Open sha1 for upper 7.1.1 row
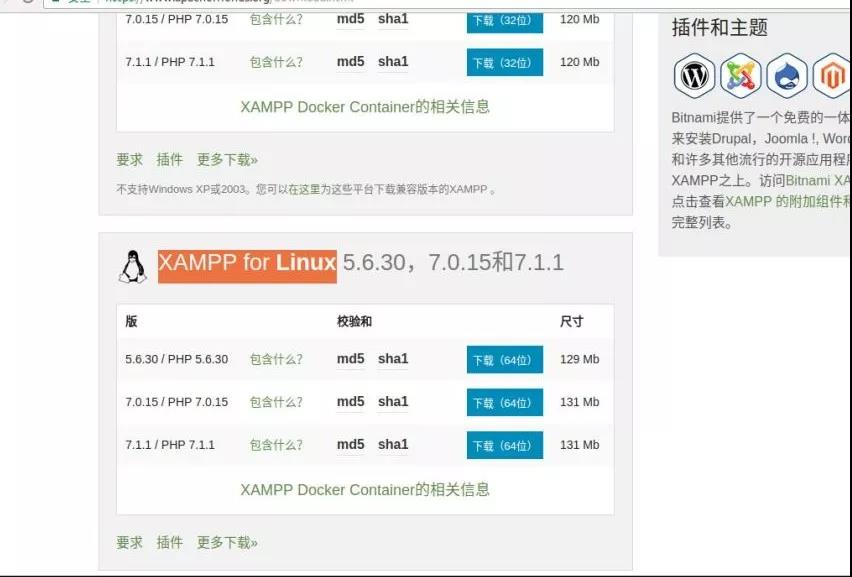 tap(393, 62)
